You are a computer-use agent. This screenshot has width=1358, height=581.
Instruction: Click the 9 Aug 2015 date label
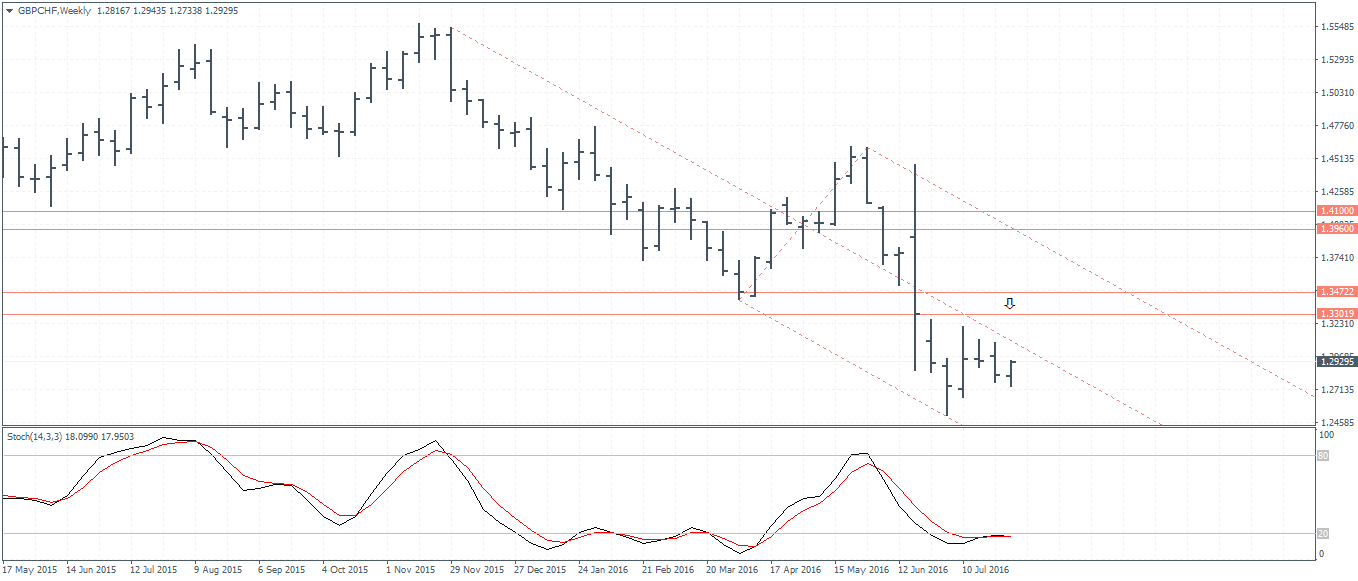point(219,570)
